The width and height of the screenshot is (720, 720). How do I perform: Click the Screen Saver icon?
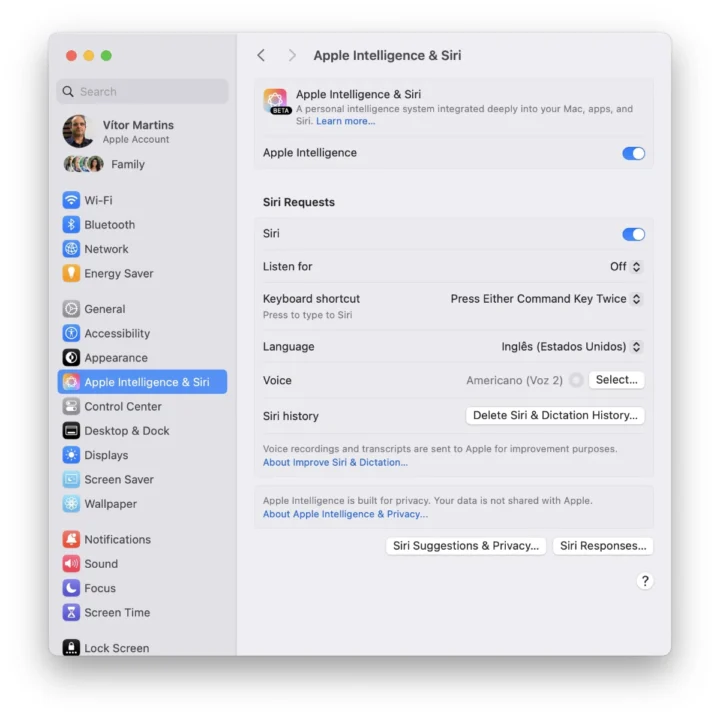71,479
